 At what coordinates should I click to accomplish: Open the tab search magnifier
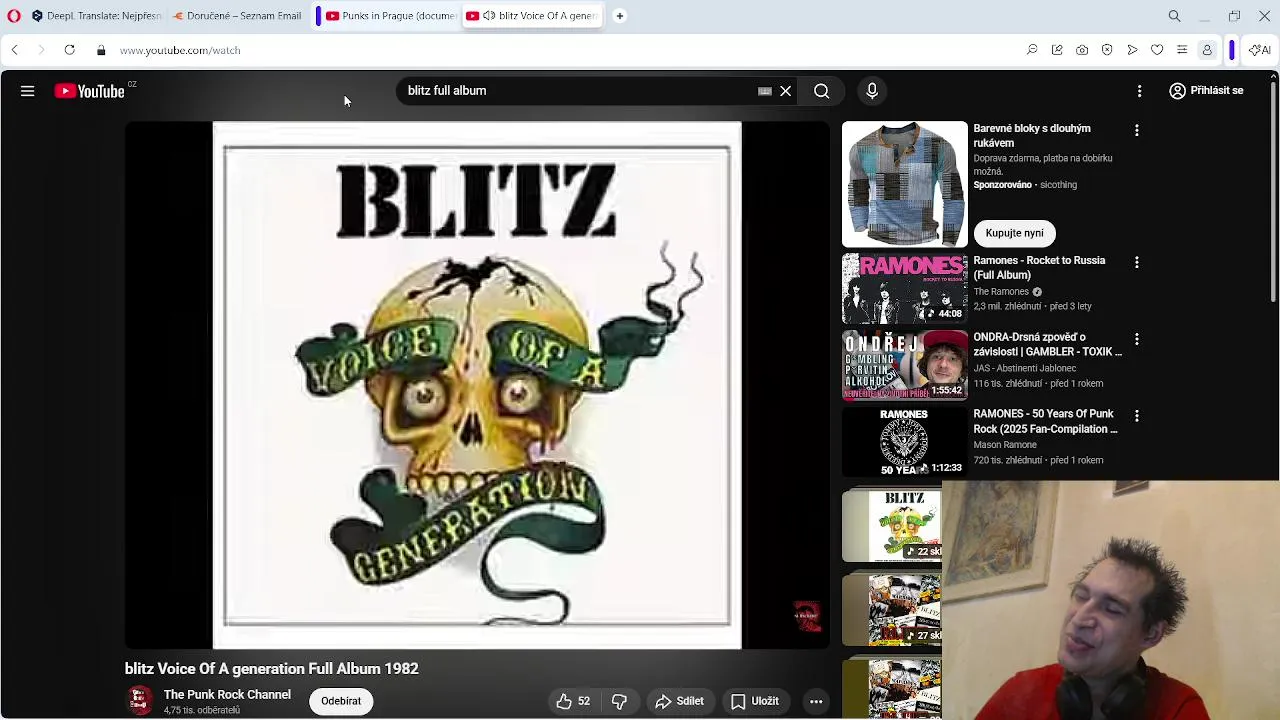coord(1175,16)
